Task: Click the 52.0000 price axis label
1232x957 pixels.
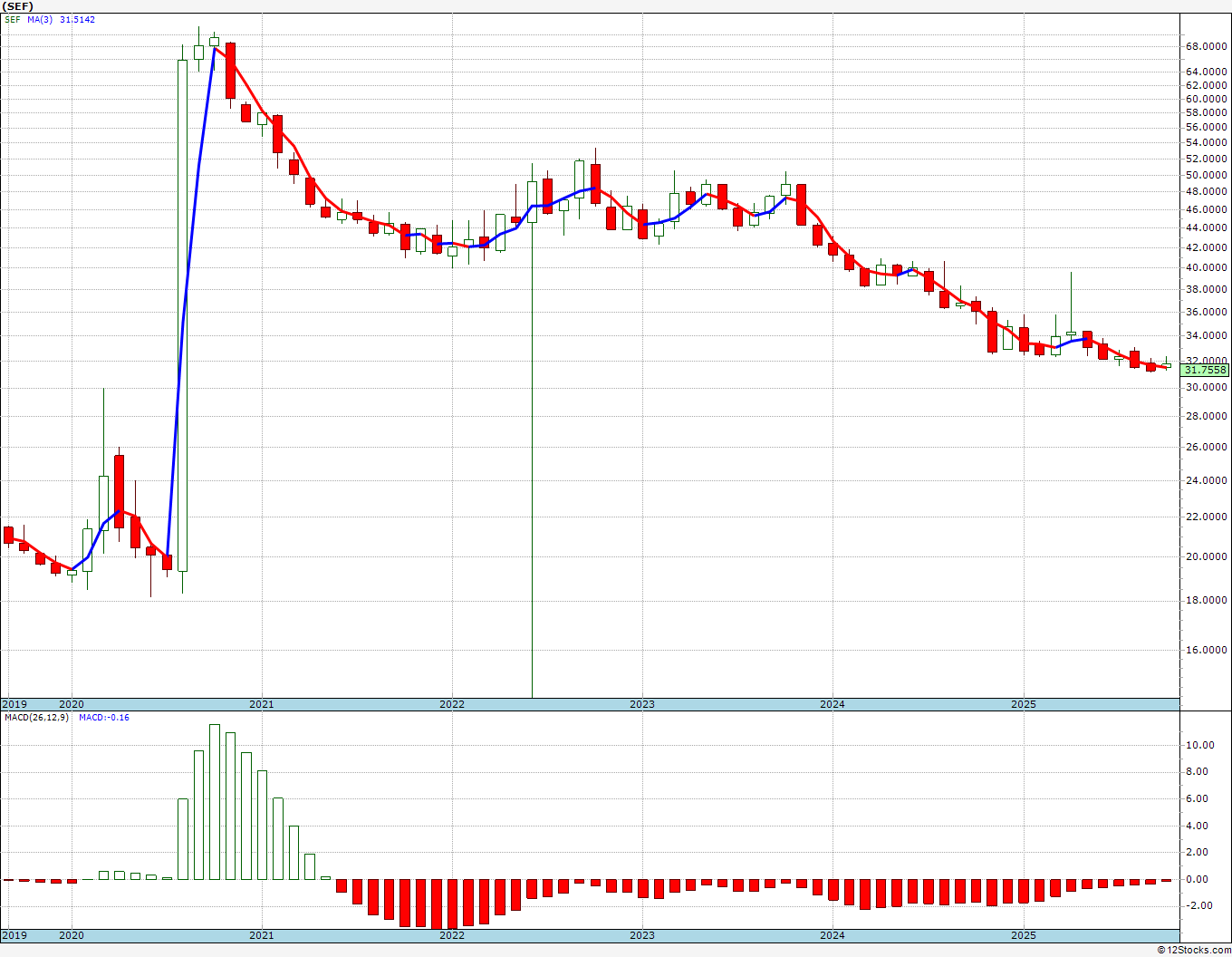Action: (x=1207, y=159)
